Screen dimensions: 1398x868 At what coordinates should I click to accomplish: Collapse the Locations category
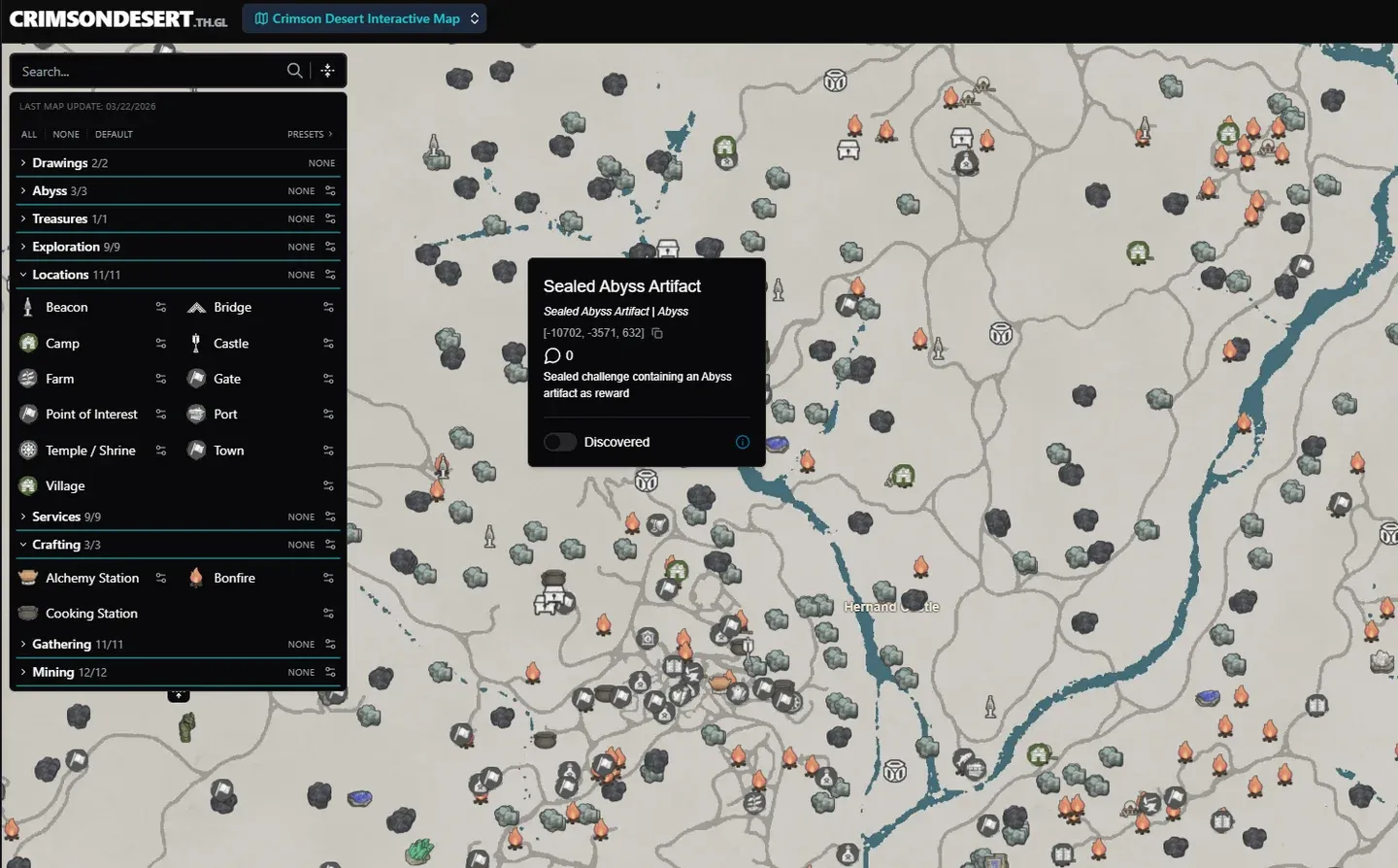tap(60, 275)
